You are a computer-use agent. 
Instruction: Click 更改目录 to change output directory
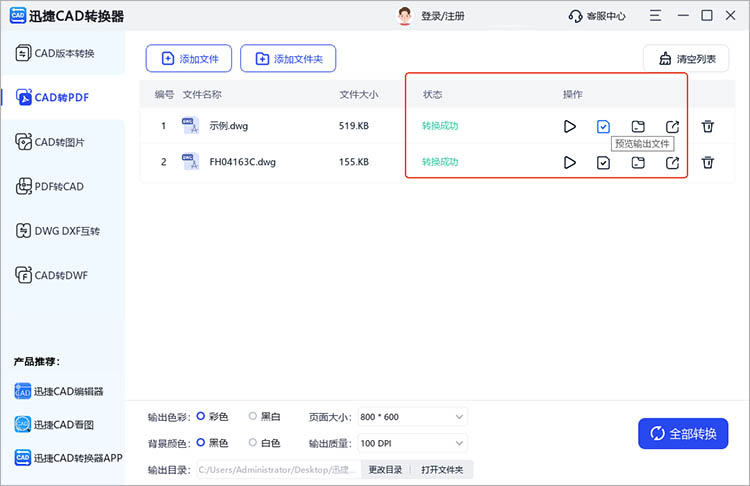tap(385, 470)
